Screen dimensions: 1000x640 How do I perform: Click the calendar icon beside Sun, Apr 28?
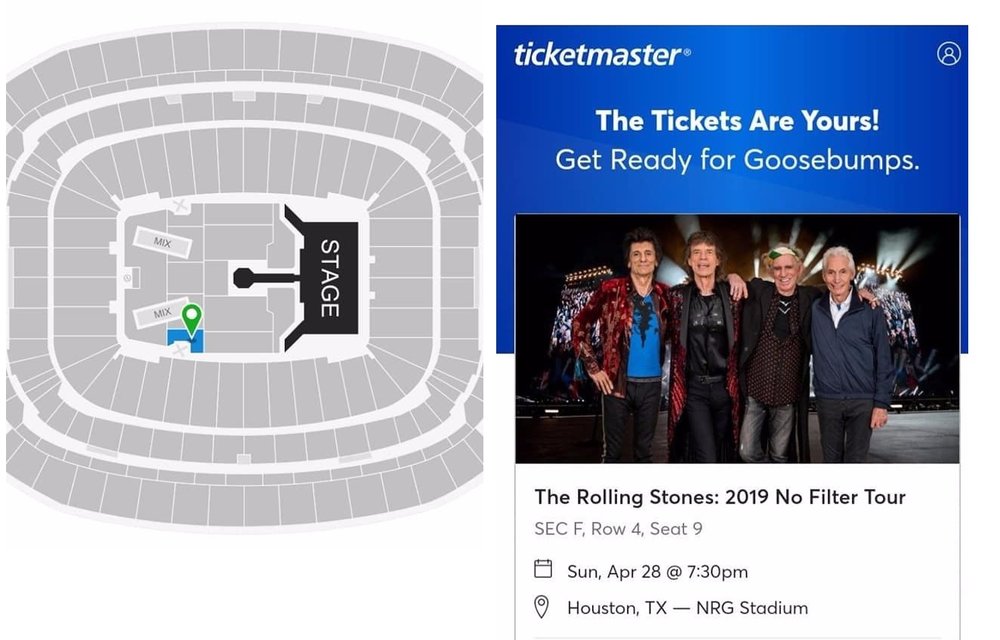pyautogui.click(x=543, y=568)
